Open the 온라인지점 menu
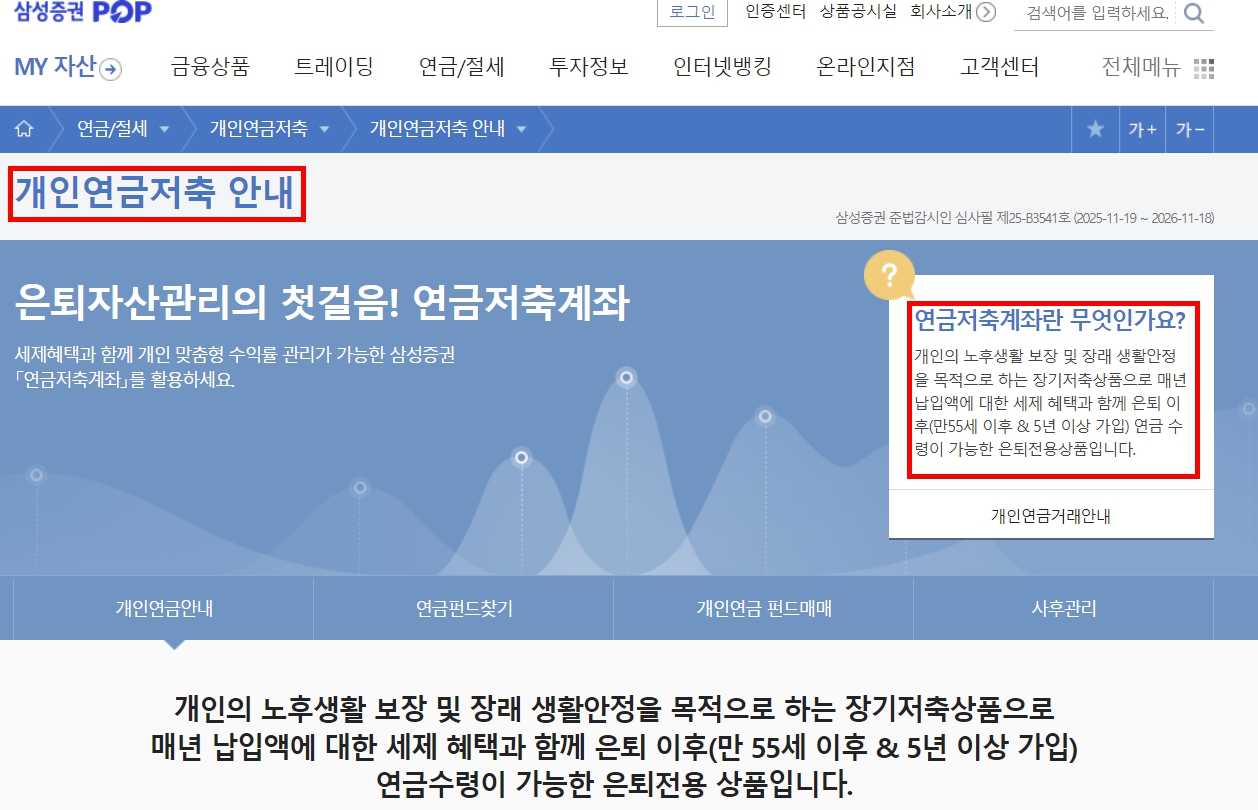 866,67
